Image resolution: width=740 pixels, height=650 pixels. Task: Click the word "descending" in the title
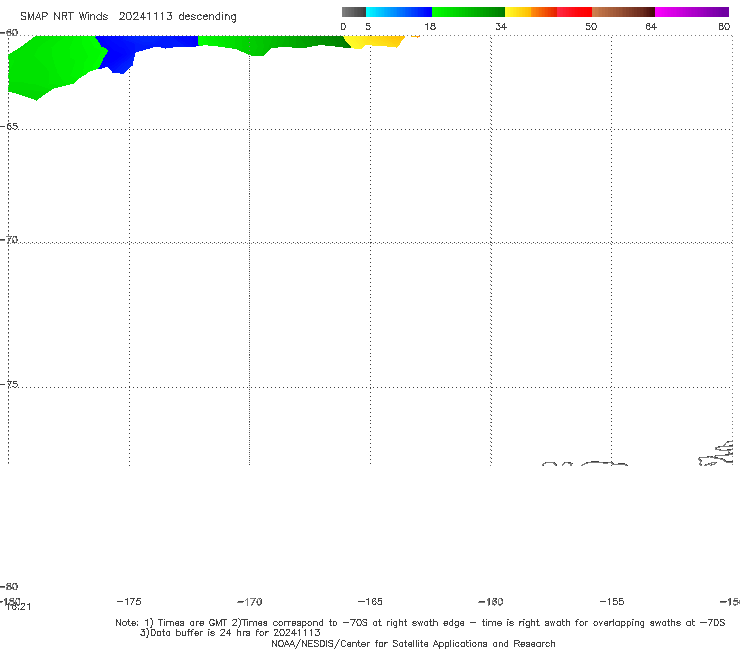click(x=208, y=17)
